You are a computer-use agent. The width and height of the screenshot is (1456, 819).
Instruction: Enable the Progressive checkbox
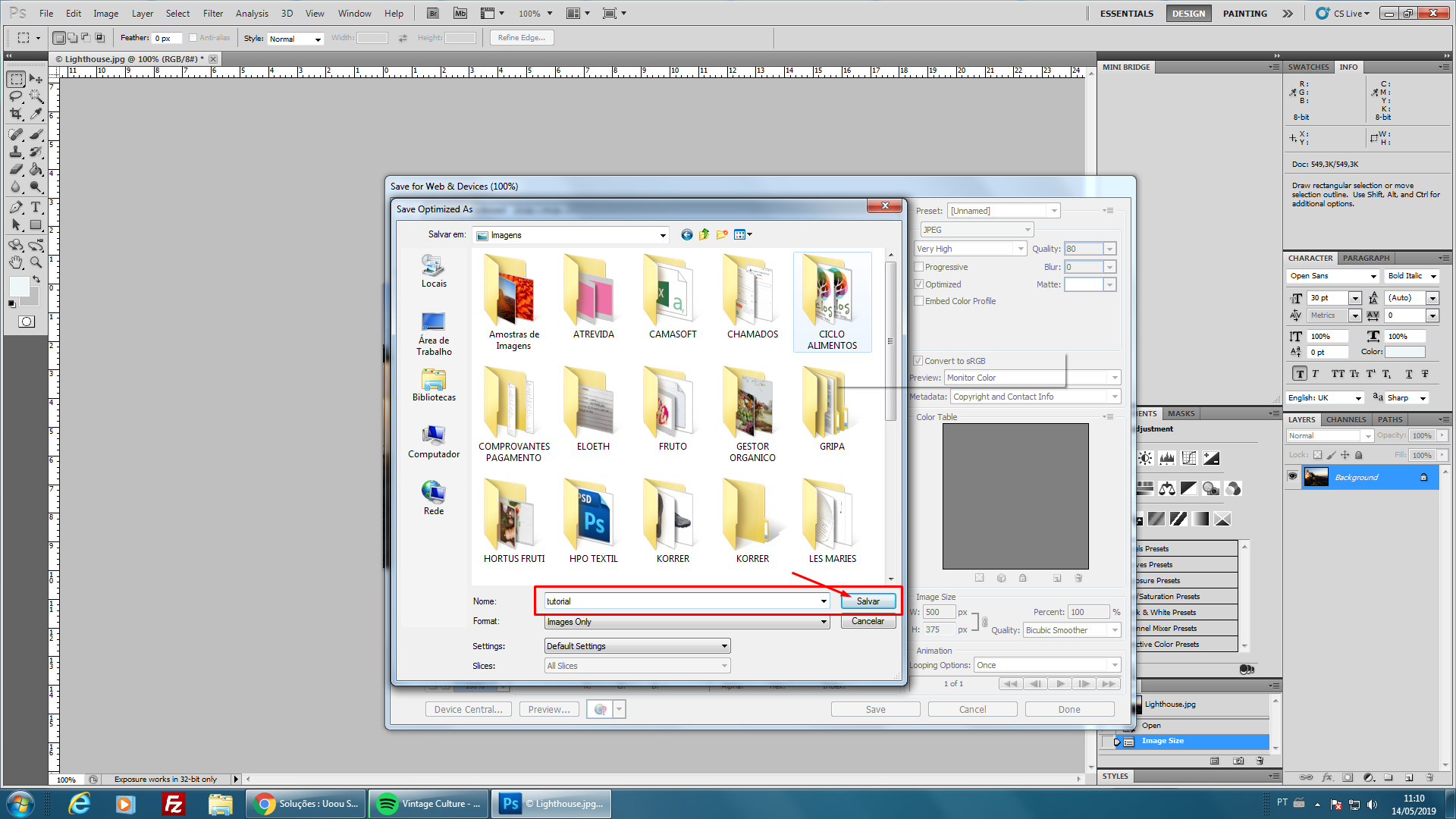(919, 267)
